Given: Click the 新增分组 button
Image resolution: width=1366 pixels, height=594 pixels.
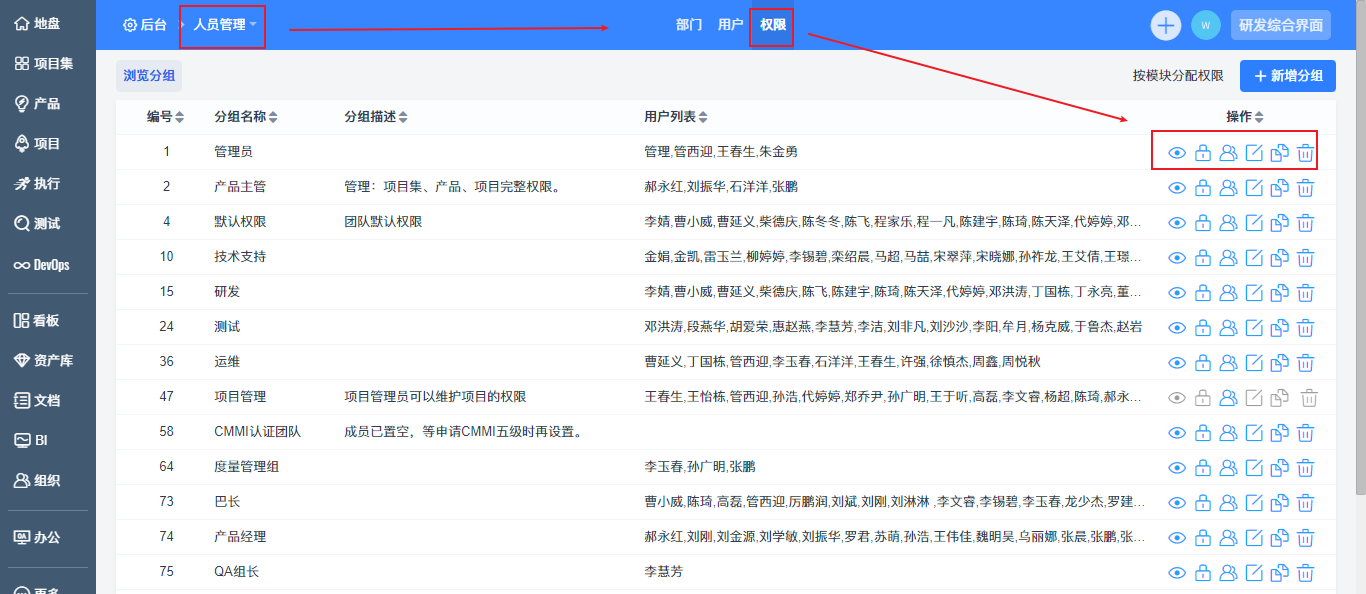Looking at the screenshot, I should 1287,76.
